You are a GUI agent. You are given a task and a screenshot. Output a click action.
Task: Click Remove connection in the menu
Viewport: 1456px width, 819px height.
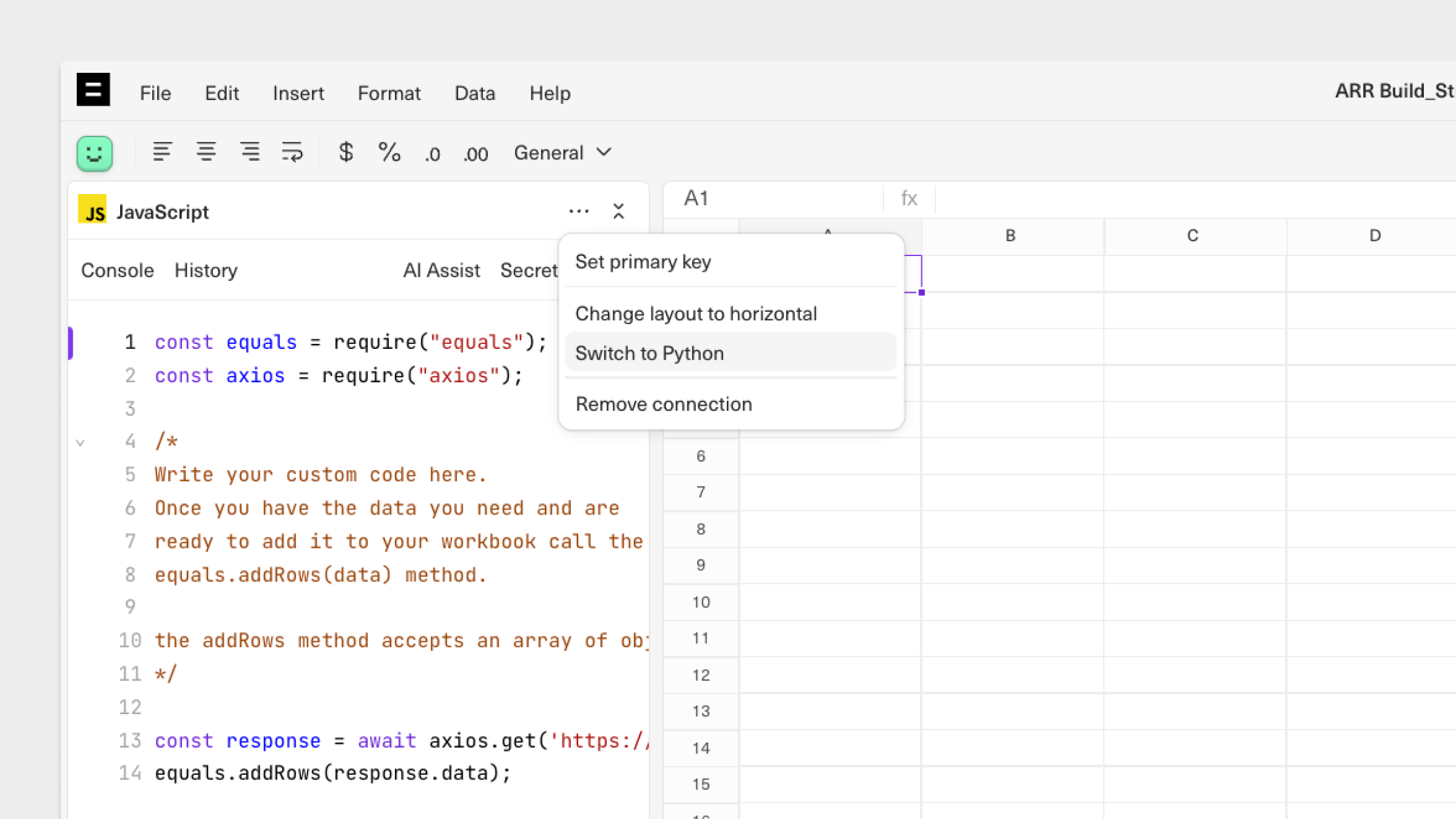pos(664,404)
